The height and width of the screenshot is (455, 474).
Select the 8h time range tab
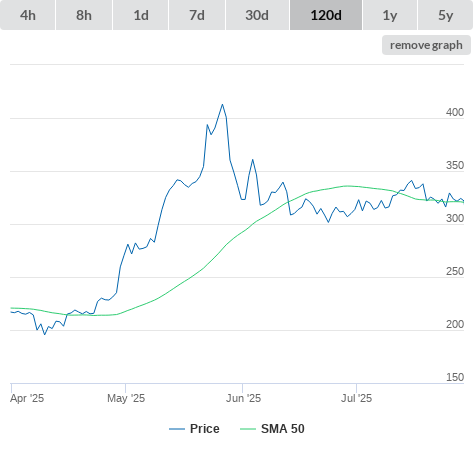pos(84,15)
